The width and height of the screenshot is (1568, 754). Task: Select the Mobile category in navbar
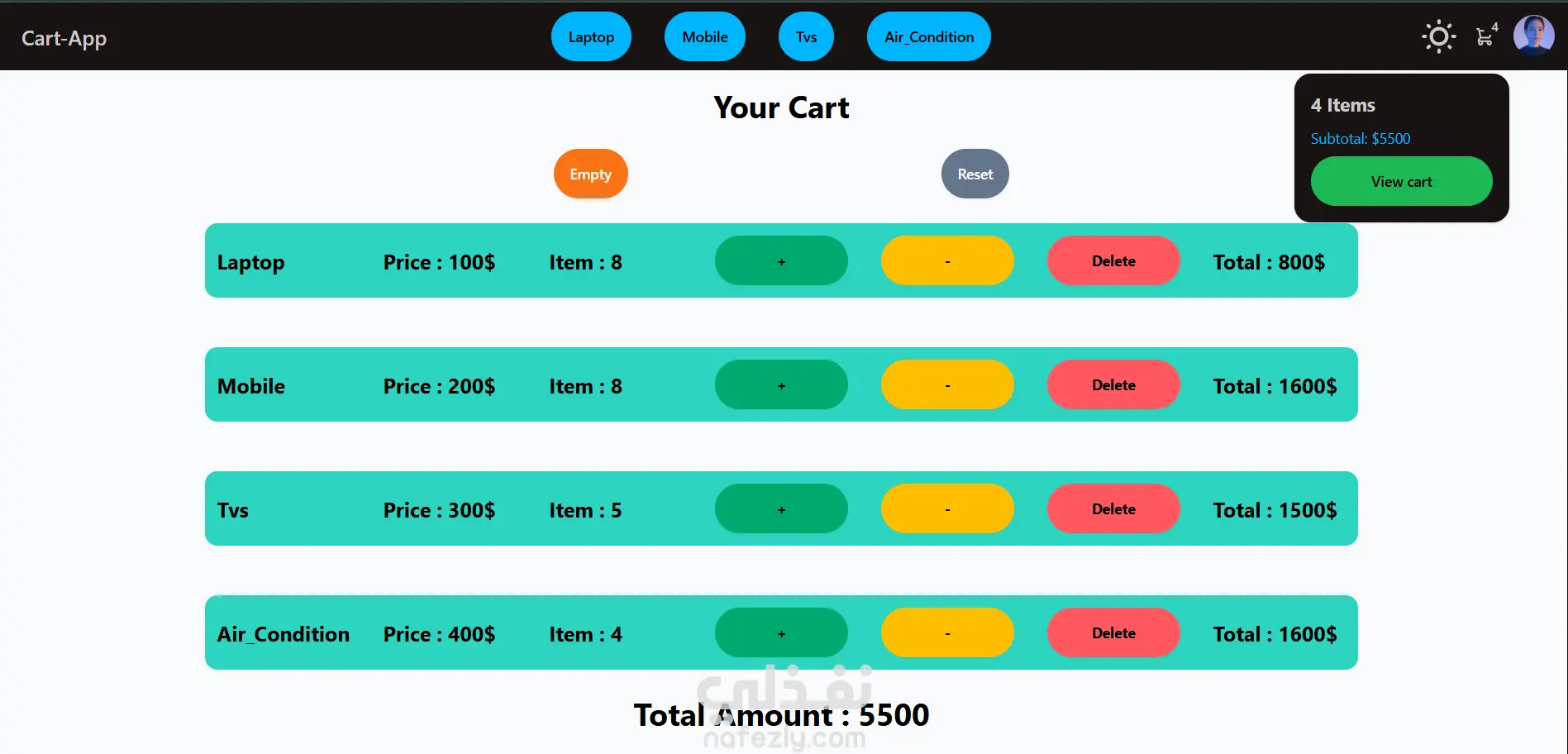(704, 37)
